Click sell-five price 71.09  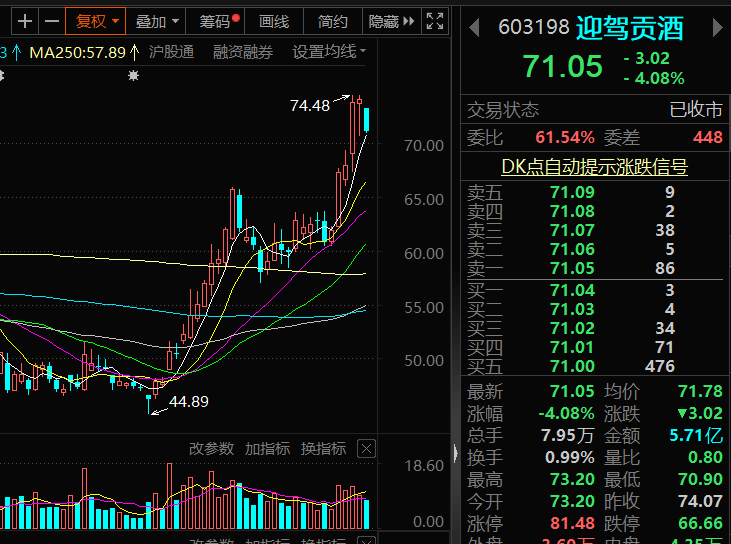pos(572,192)
